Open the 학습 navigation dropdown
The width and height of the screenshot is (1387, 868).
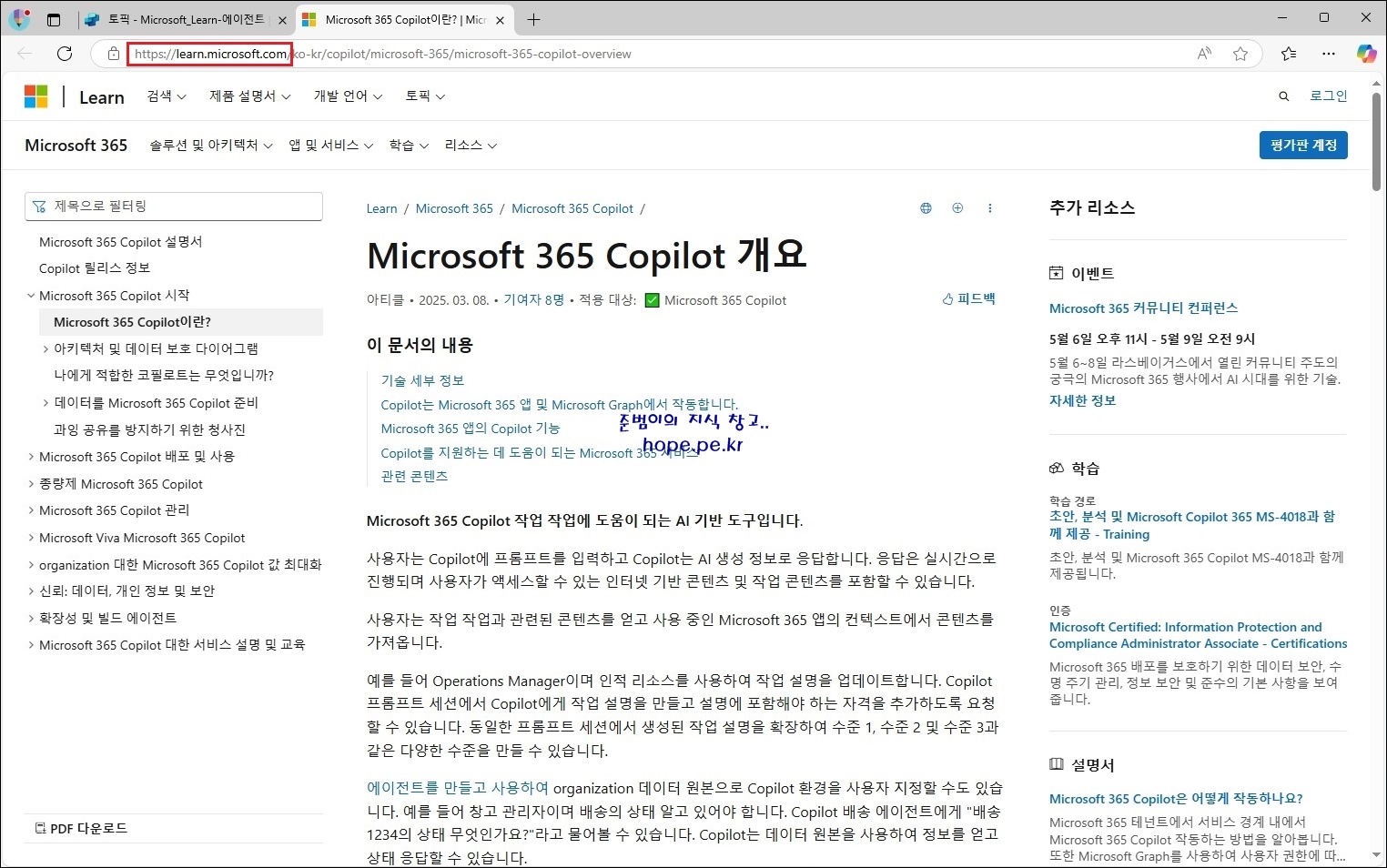point(409,145)
